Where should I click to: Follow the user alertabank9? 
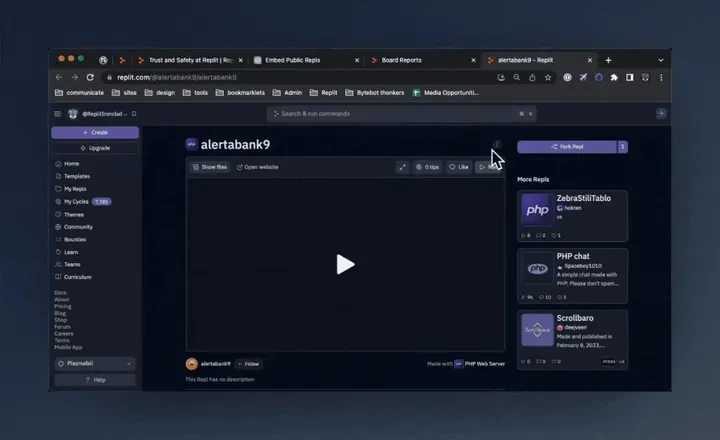(x=249, y=364)
